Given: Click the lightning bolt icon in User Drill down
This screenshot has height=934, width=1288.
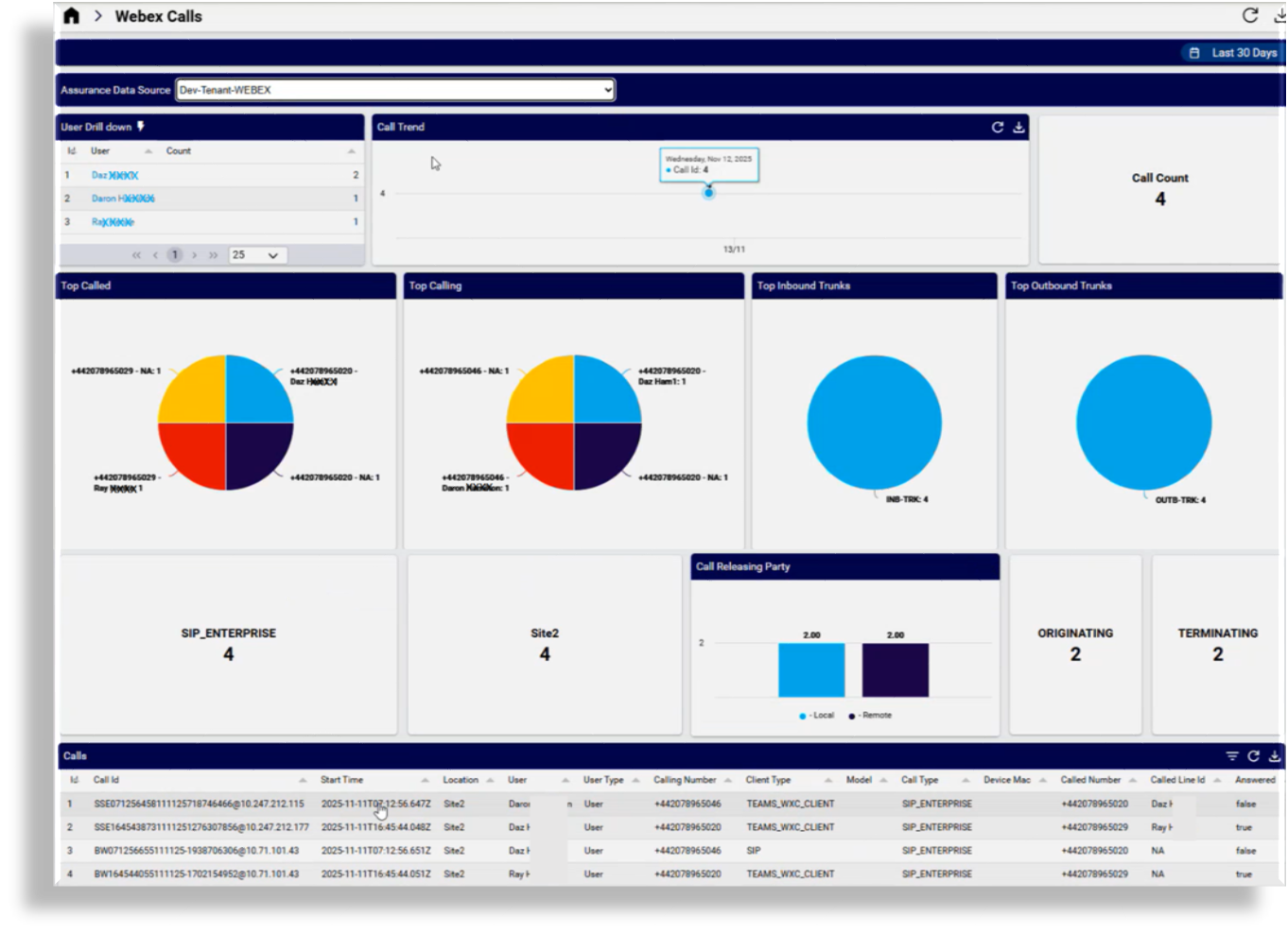Looking at the screenshot, I should 139,126.
